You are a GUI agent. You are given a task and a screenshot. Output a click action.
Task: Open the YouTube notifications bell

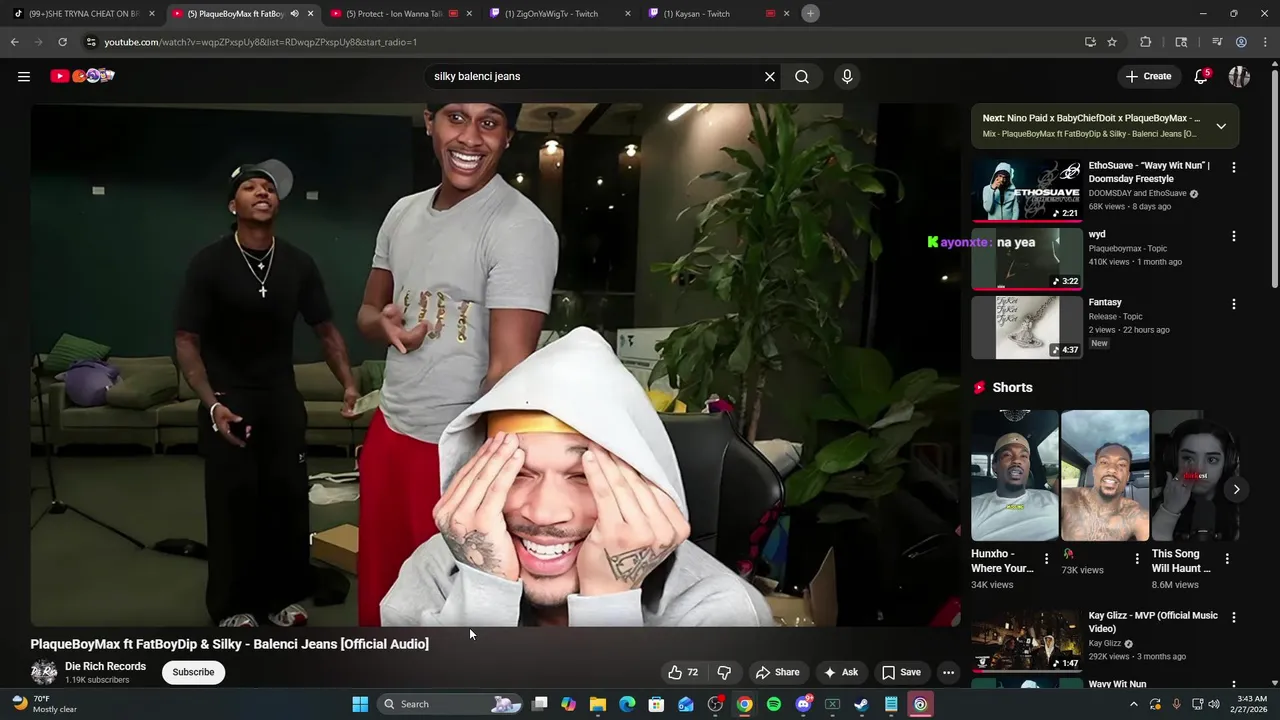[x=1201, y=76]
